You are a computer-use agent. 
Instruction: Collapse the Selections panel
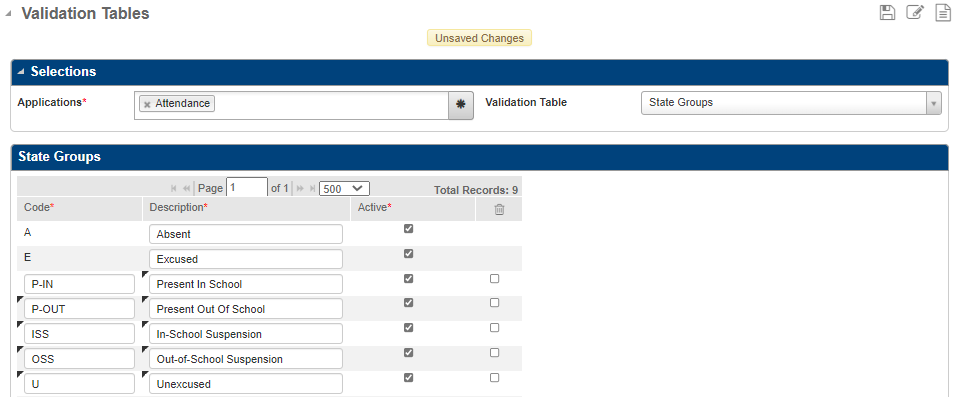(x=21, y=72)
